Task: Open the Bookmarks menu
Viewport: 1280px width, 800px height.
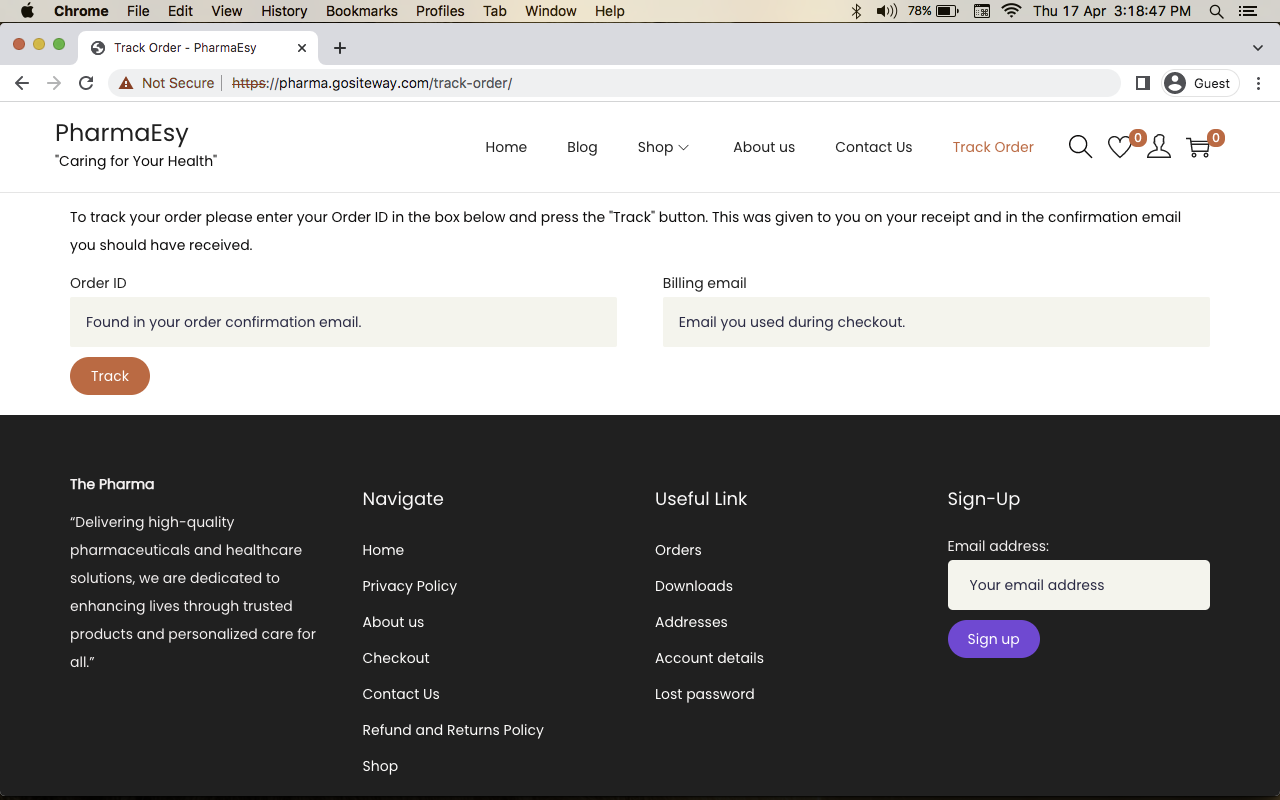Action: (362, 11)
